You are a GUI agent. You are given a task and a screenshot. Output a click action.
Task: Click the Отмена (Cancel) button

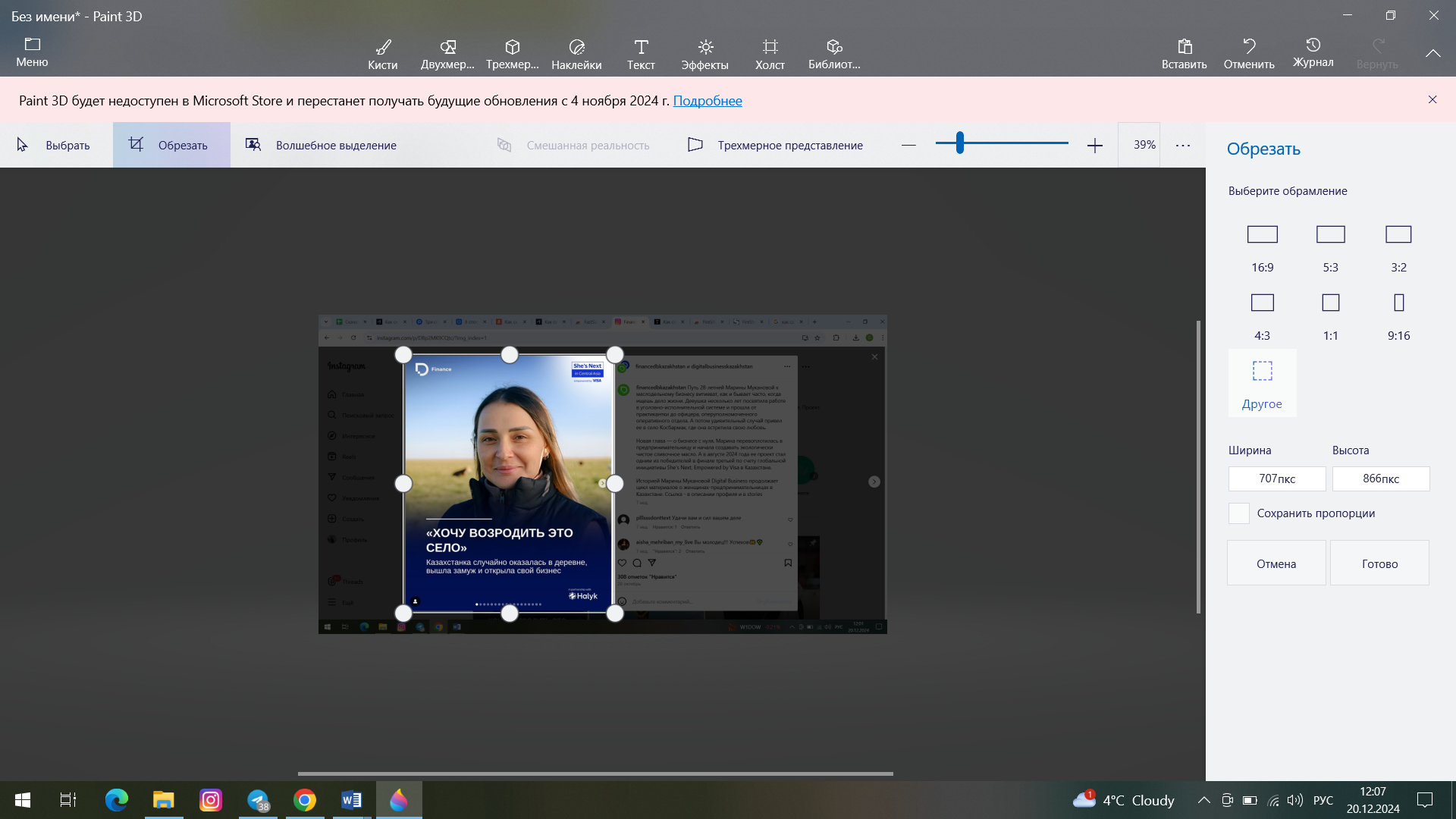1276,563
